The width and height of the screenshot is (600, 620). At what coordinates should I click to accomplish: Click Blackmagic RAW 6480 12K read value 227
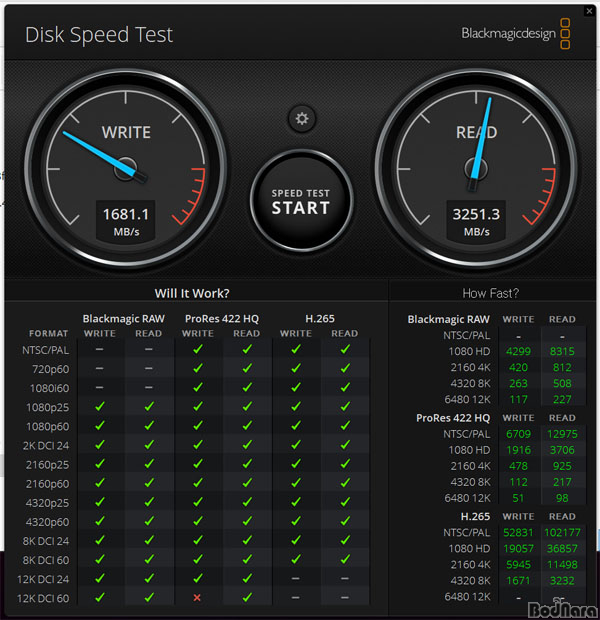tap(562, 399)
